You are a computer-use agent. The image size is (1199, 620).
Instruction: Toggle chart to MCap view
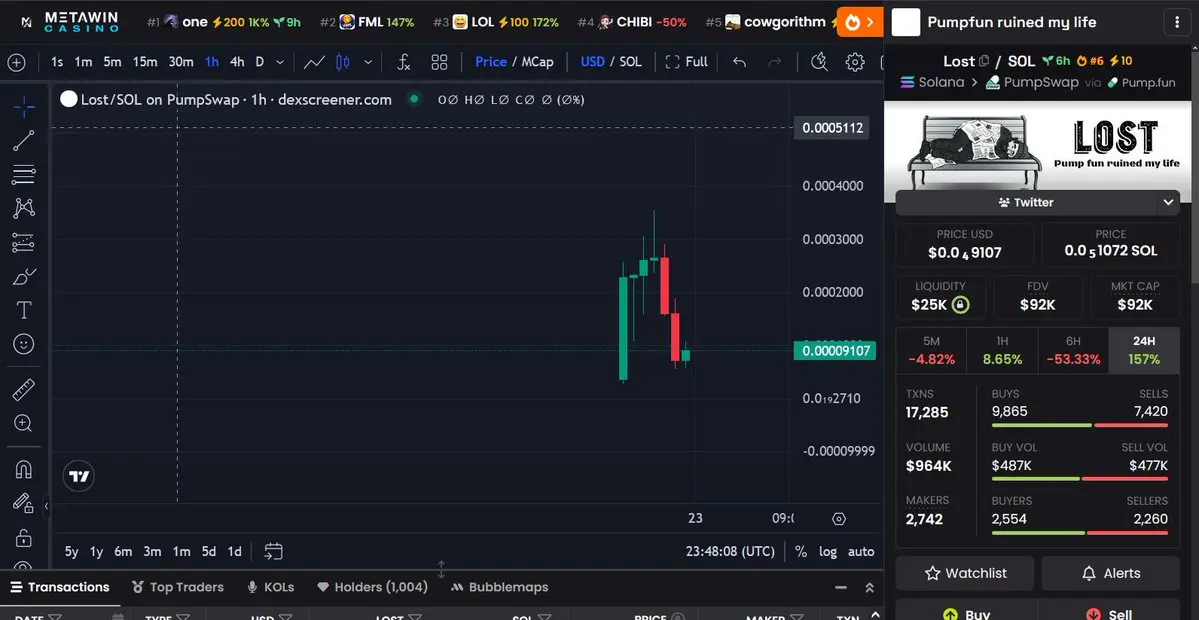coord(538,62)
